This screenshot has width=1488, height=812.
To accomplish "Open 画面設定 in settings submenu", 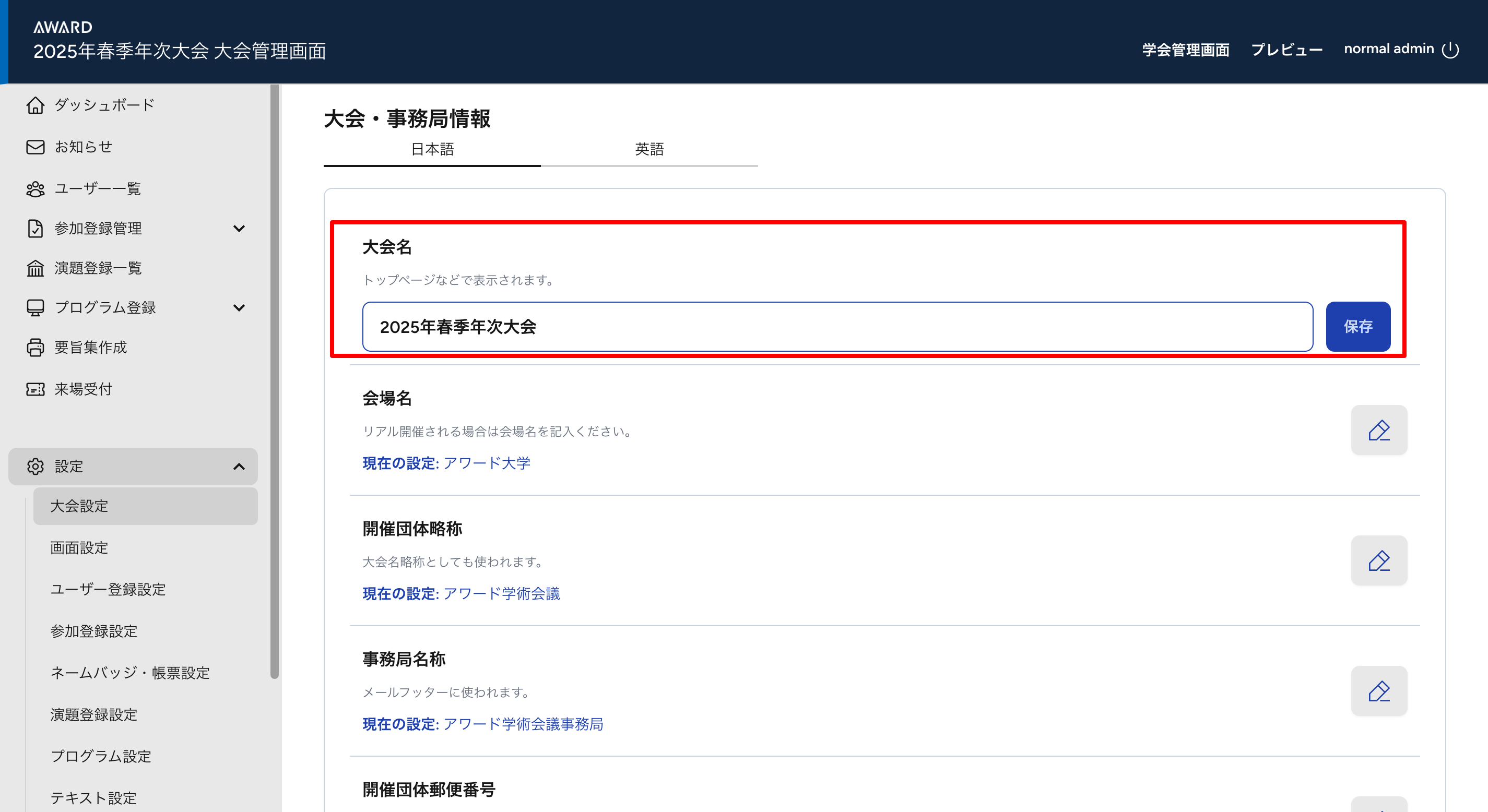I will click(79, 547).
